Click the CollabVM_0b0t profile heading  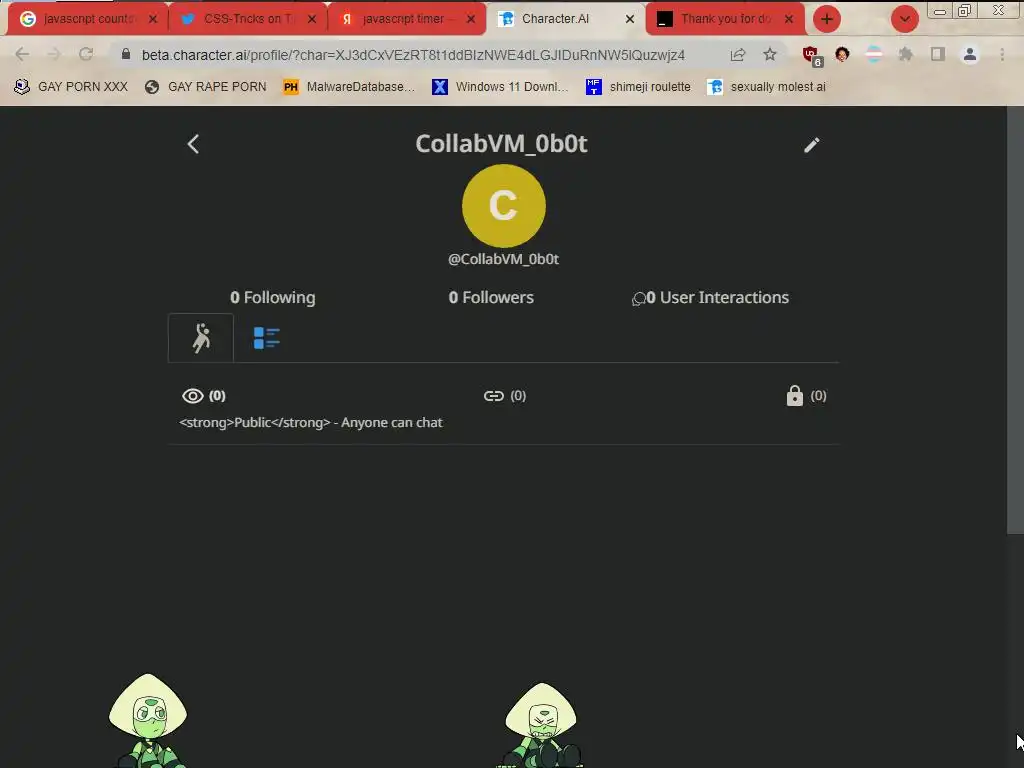(x=502, y=144)
